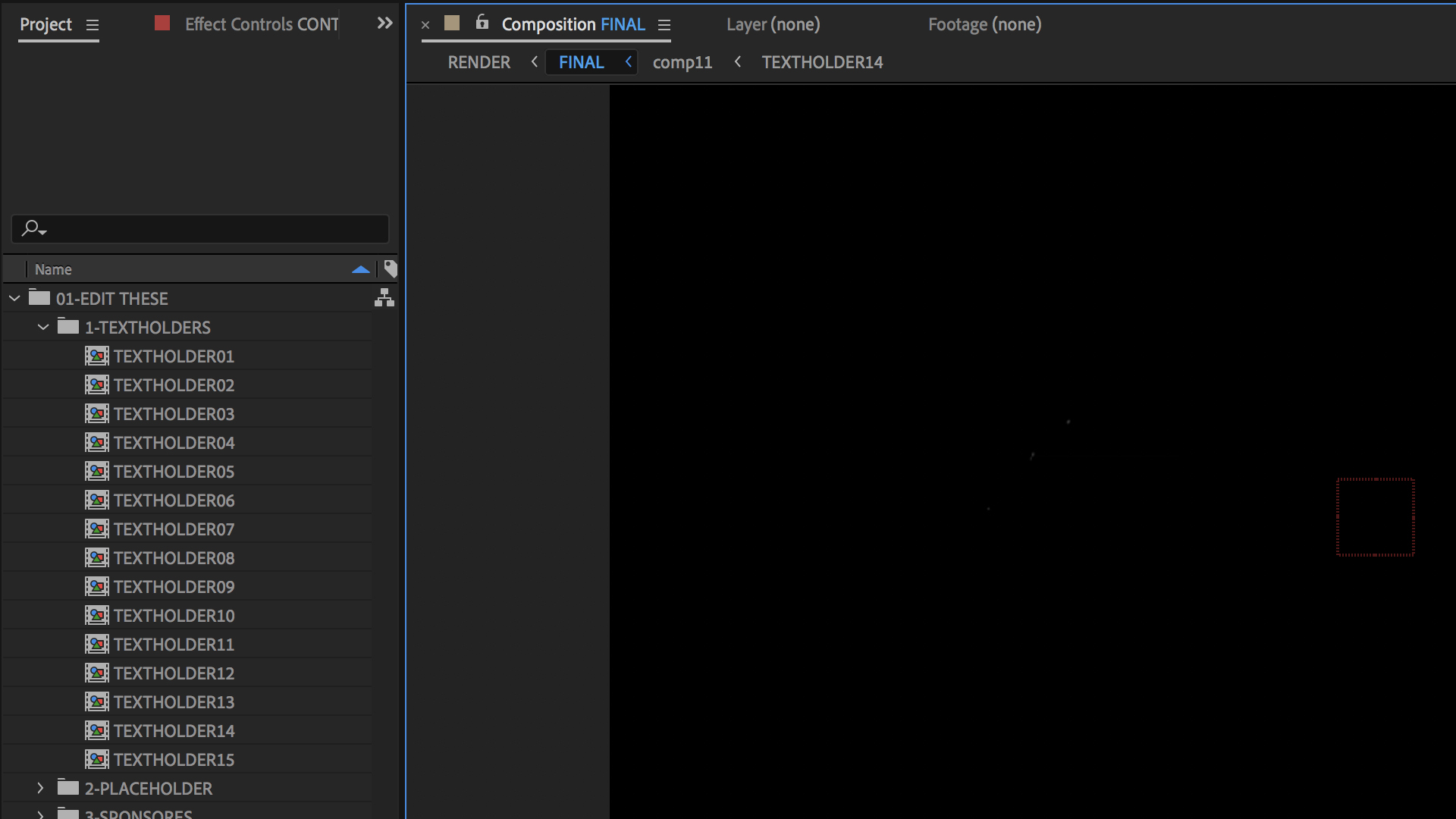
Task: Navigate to RENDER in comp flow
Action: (x=479, y=62)
